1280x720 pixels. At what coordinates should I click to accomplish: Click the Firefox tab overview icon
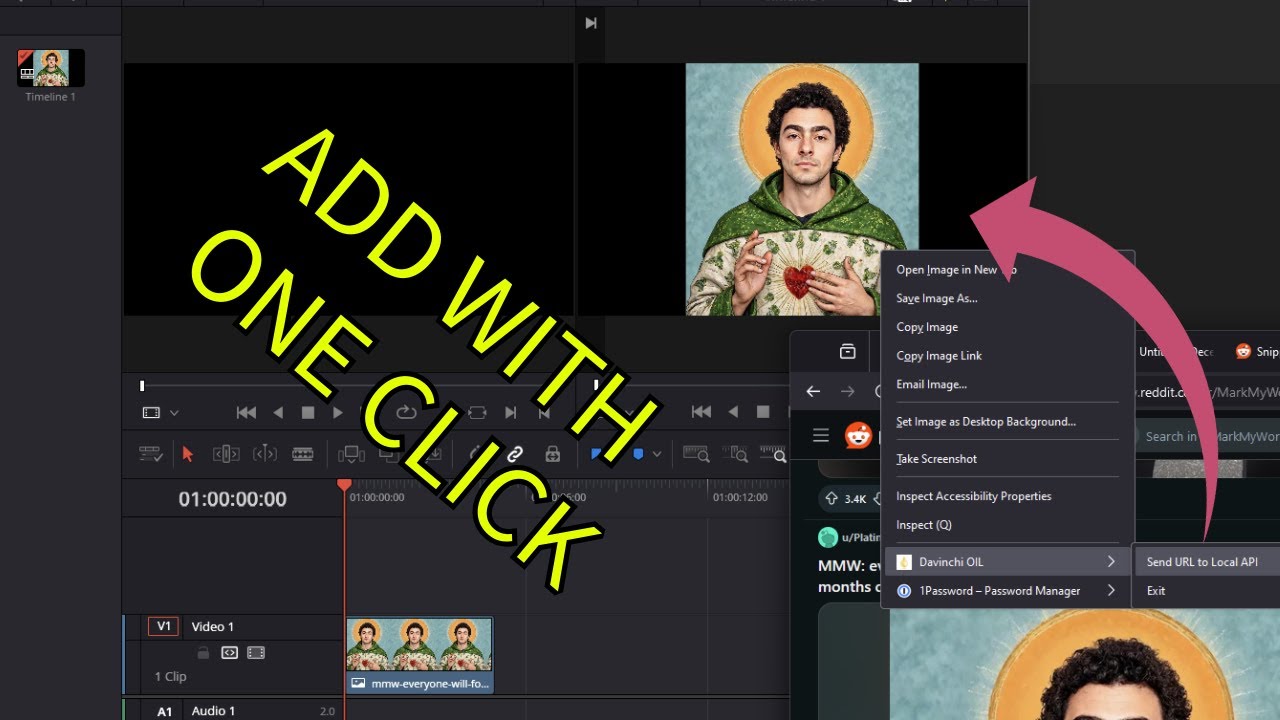click(x=847, y=351)
